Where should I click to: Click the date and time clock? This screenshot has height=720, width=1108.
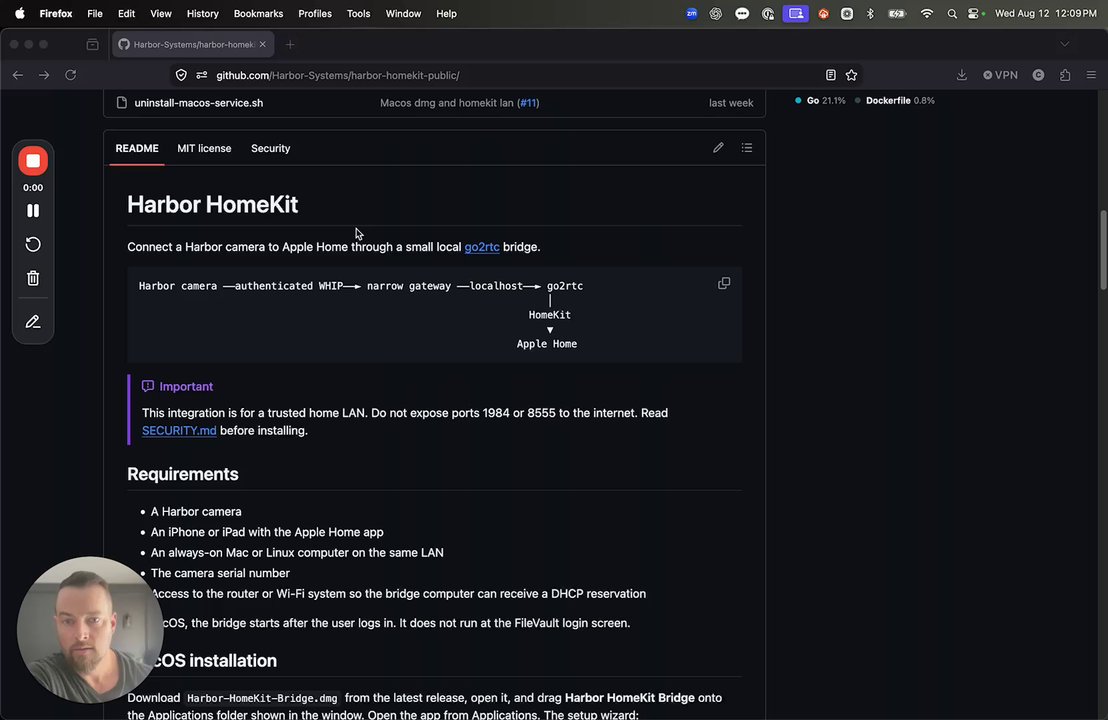click(x=1045, y=13)
